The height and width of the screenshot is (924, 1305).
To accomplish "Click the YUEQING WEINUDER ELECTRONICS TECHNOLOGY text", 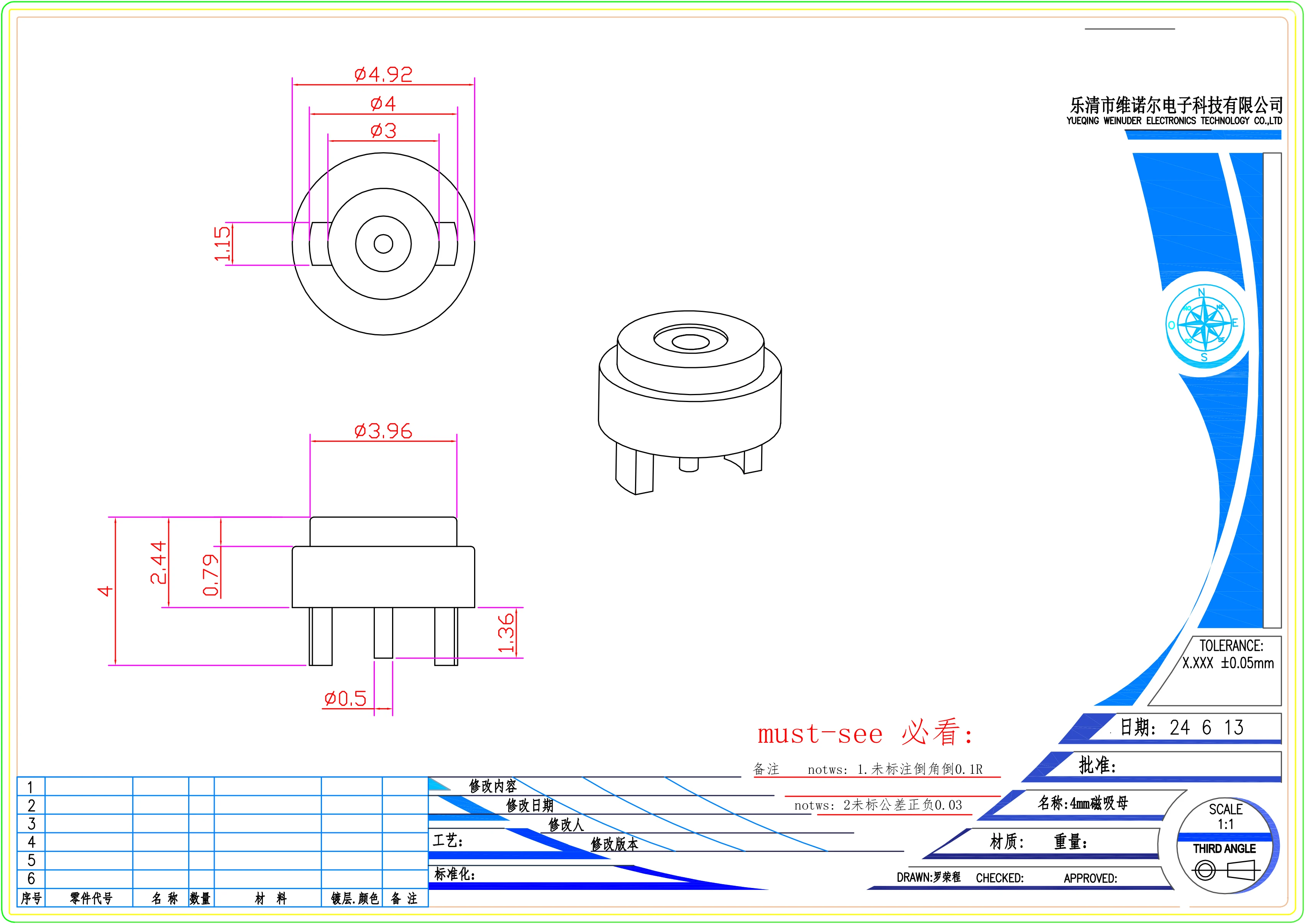I will point(1174,121).
